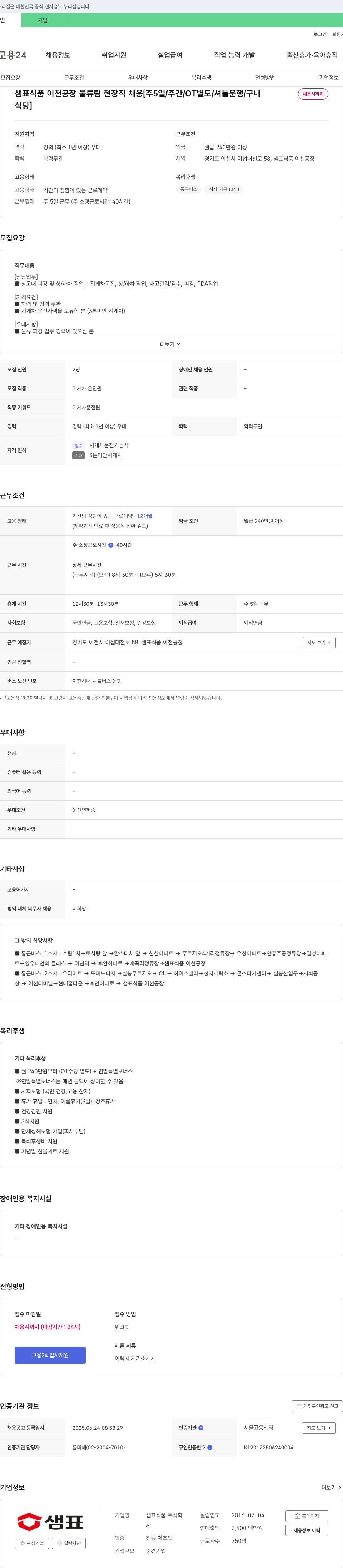Jump to the 우대사항 section tab
343x1568 pixels.
138,78
